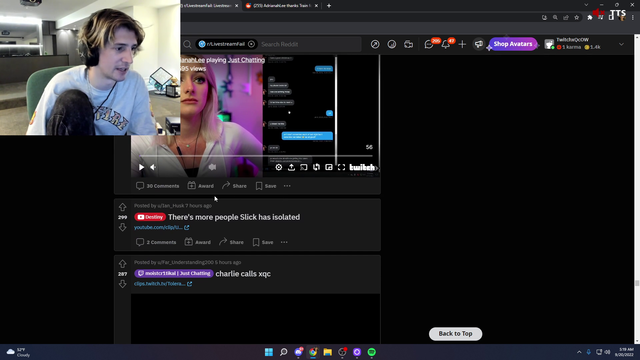640x360 pixels.
Task: Open Spotify from the taskbar
Action: pyautogui.click(x=371, y=352)
